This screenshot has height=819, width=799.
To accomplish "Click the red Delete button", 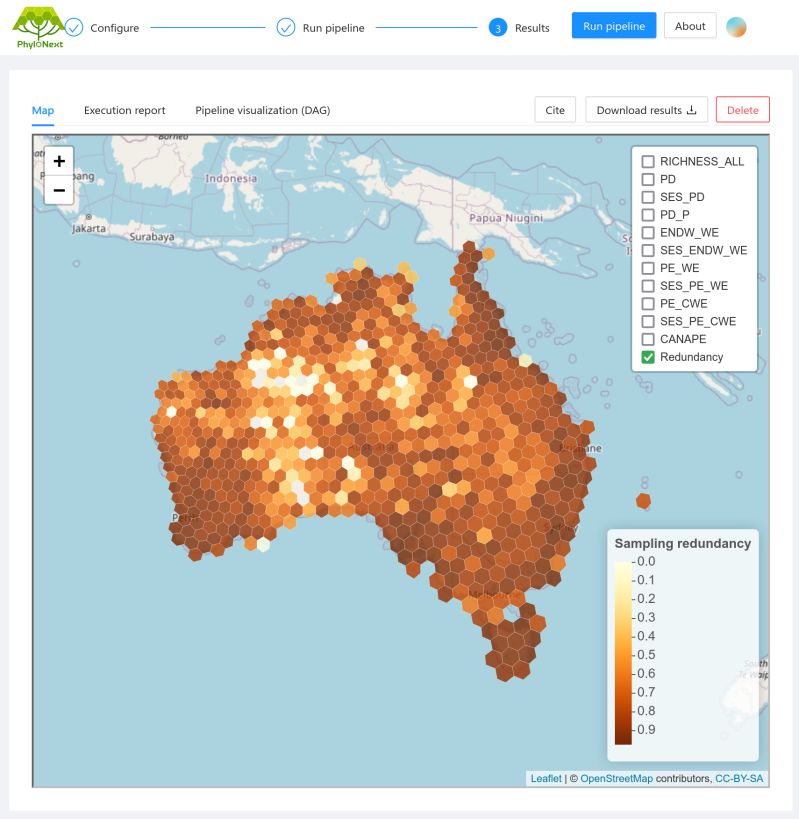I will (743, 110).
